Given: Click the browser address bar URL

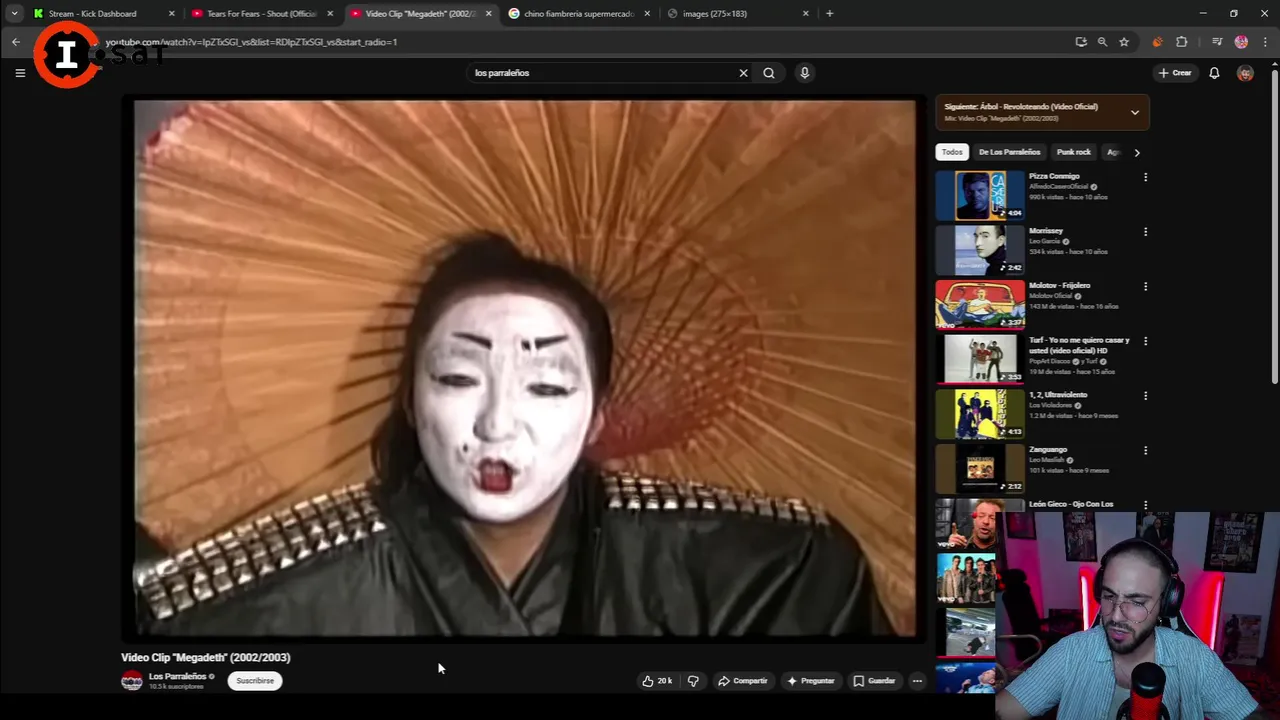Looking at the screenshot, I should click(251, 42).
